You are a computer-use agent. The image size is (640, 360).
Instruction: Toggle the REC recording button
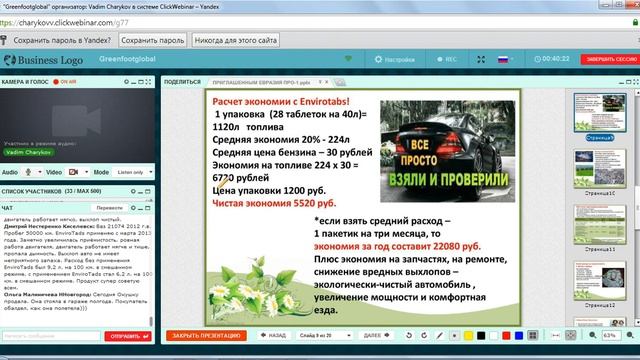click(x=447, y=60)
